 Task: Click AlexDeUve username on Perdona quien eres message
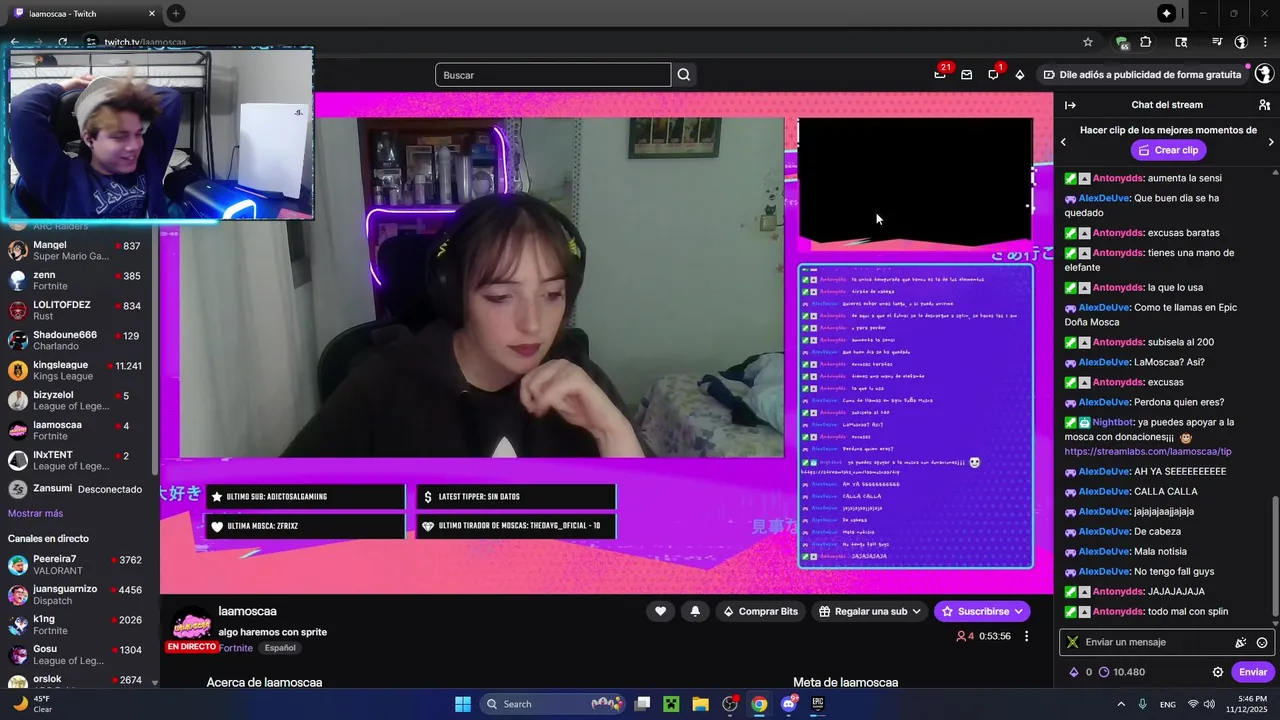1104,402
